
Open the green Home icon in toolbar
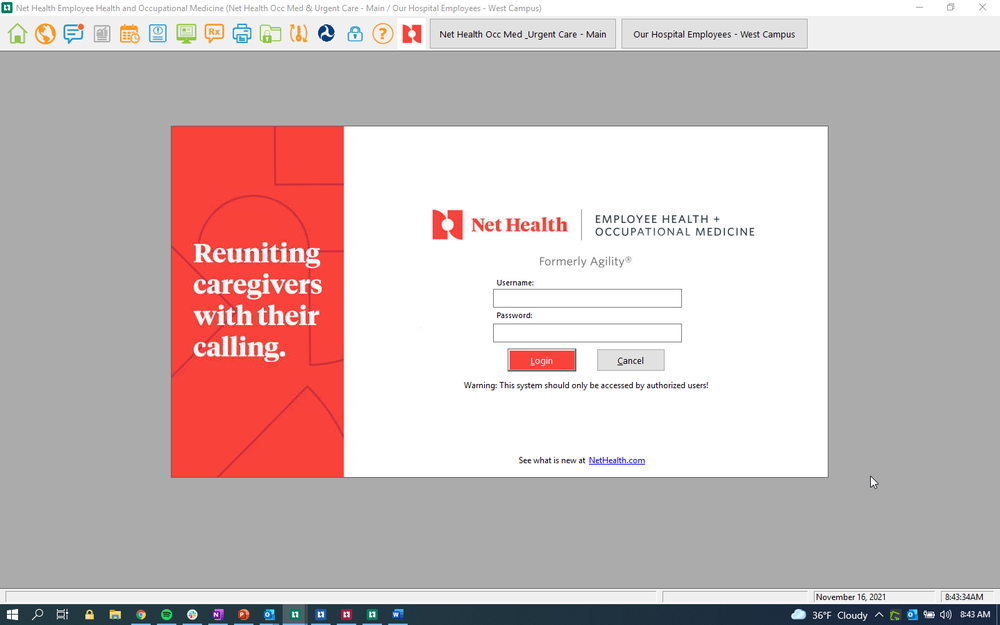(x=17, y=34)
